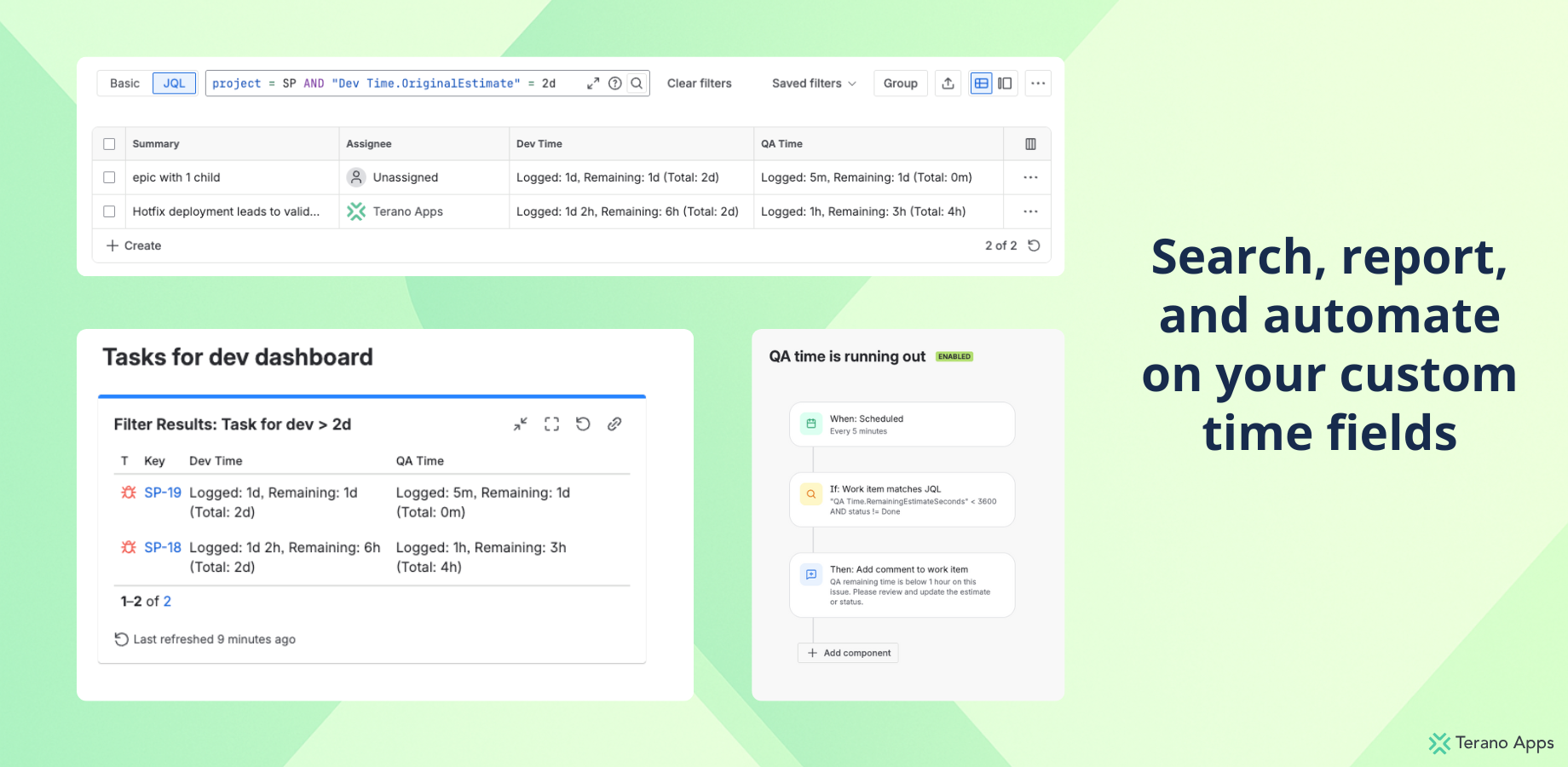Screen dimensions: 1568x767
Task: Click the search magnifier icon in JQL bar
Action: (x=637, y=83)
